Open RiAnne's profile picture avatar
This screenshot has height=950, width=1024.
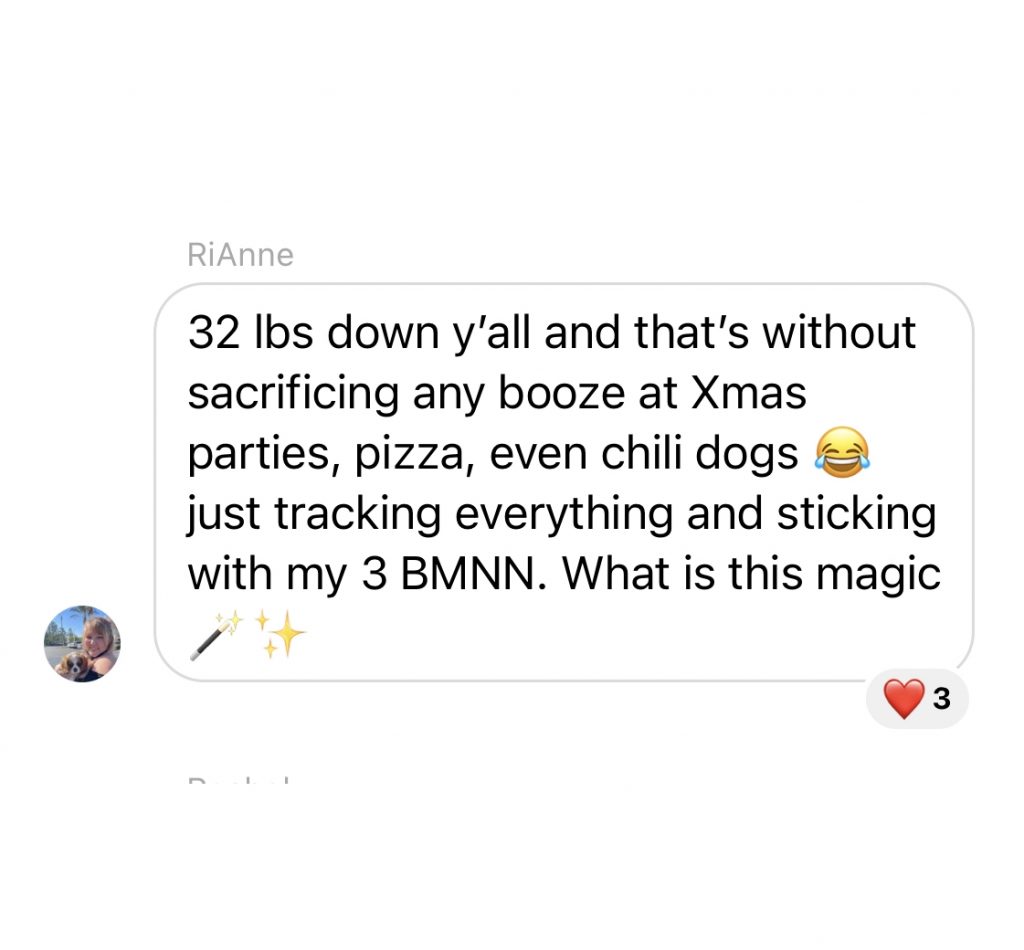tap(82, 644)
